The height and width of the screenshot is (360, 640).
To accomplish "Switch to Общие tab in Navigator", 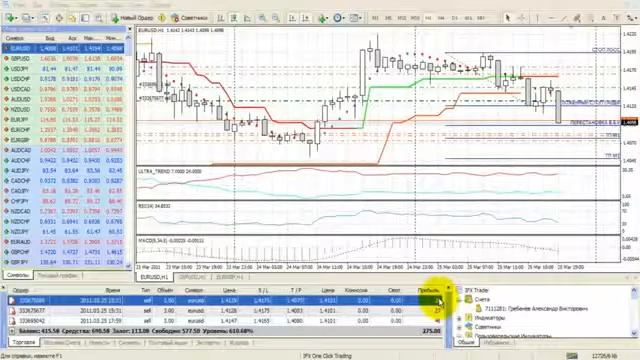I will [x=466, y=342].
